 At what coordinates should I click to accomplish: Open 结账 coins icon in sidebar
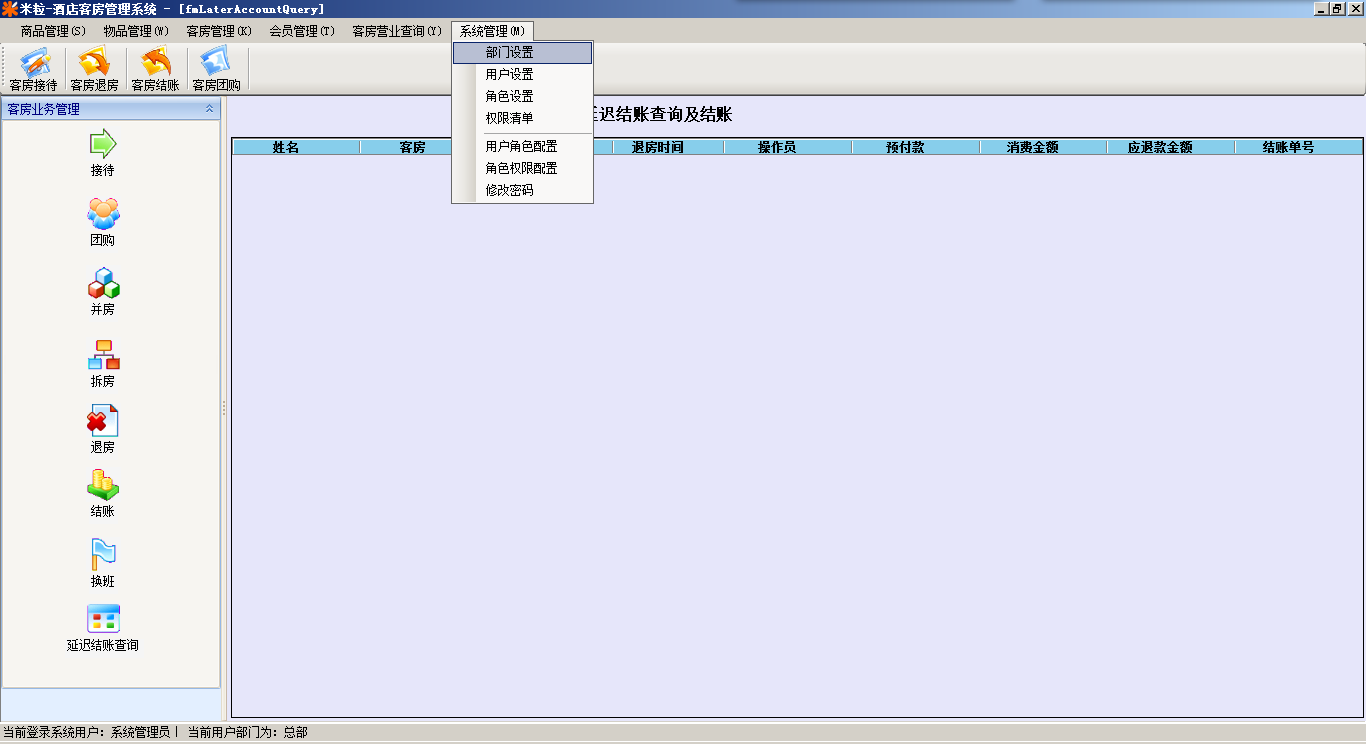tap(103, 485)
